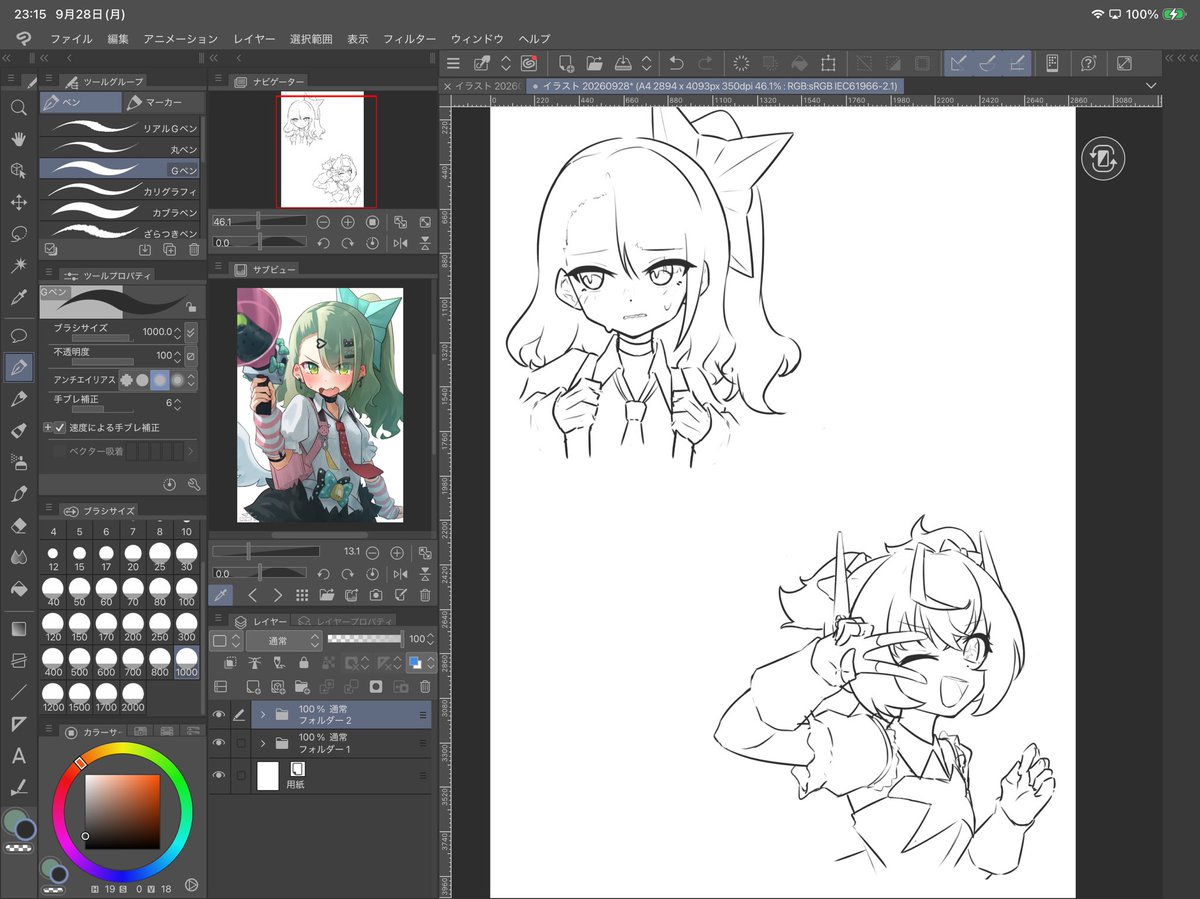Pick the Auto Select magic wand tool

[x=18, y=265]
